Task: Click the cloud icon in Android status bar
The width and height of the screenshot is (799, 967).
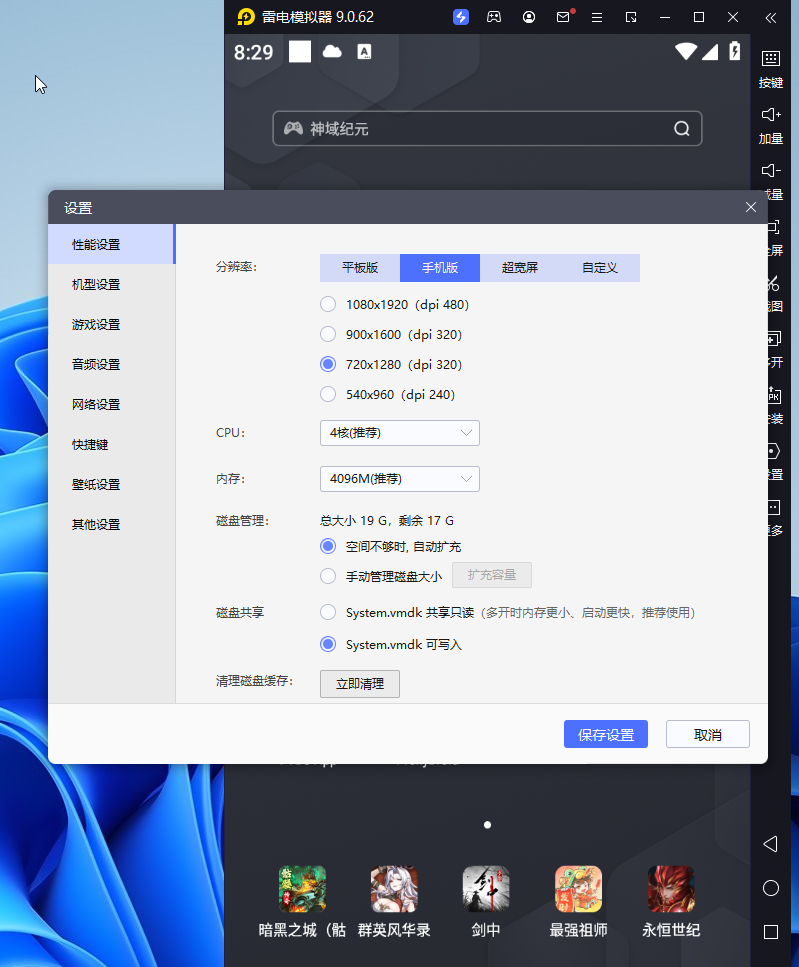Action: (332, 51)
